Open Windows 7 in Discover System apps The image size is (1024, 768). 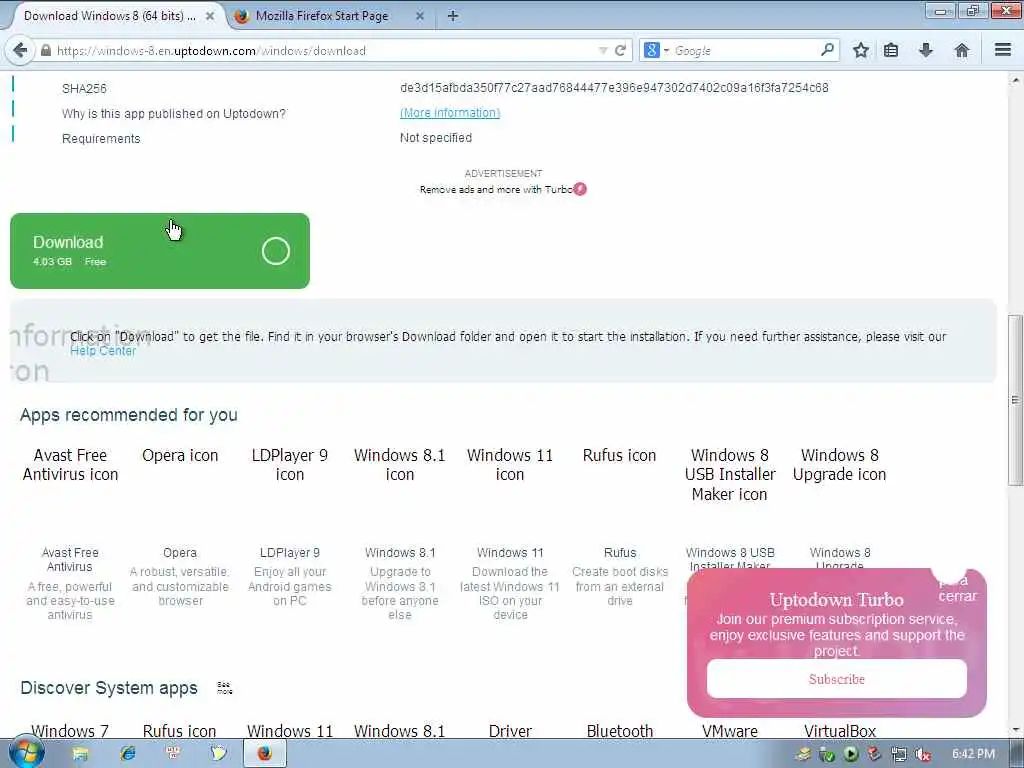pos(70,731)
